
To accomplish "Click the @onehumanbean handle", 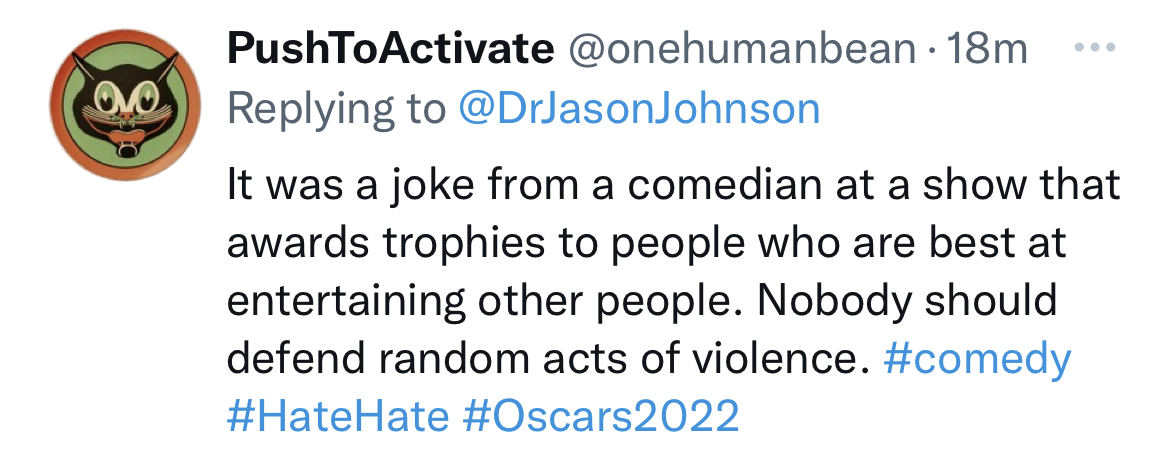I will [741, 49].
